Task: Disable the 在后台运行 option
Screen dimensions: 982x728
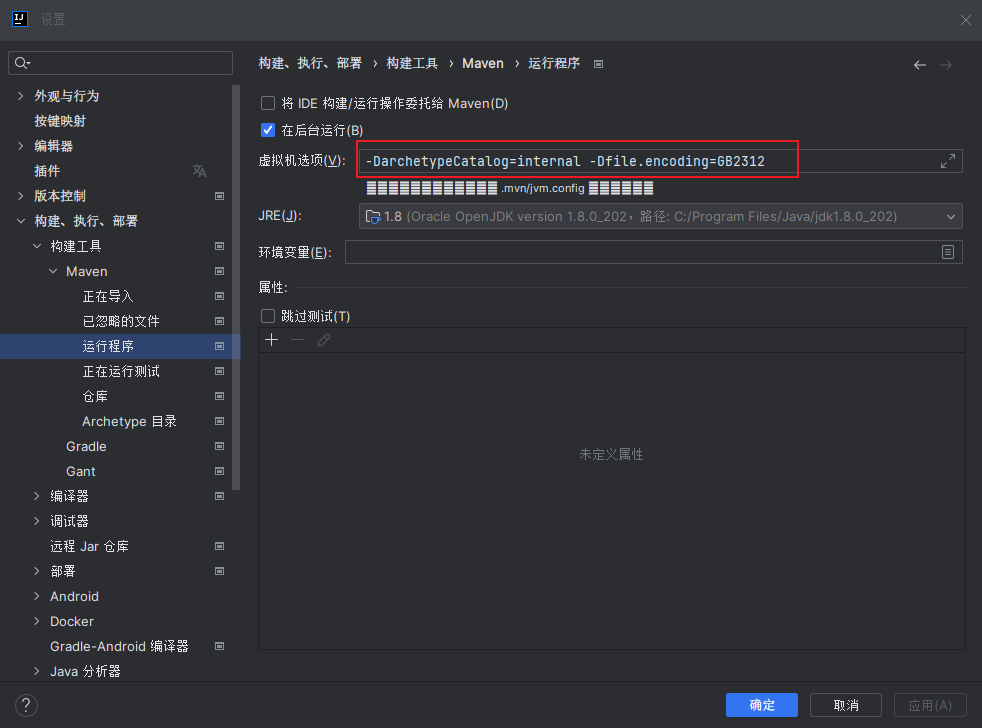Action: point(268,129)
